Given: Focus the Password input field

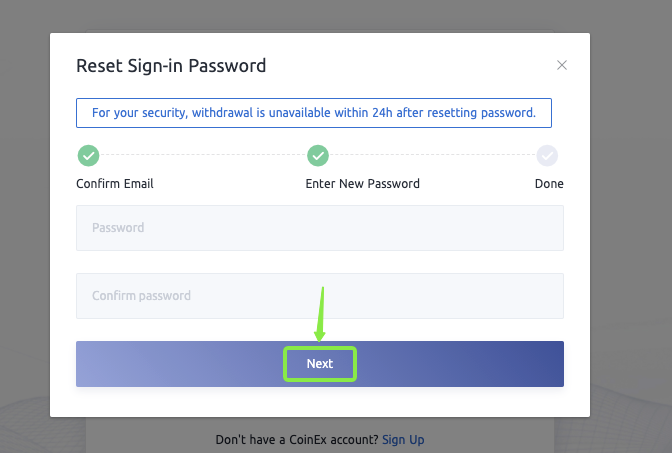Looking at the screenshot, I should (x=320, y=228).
